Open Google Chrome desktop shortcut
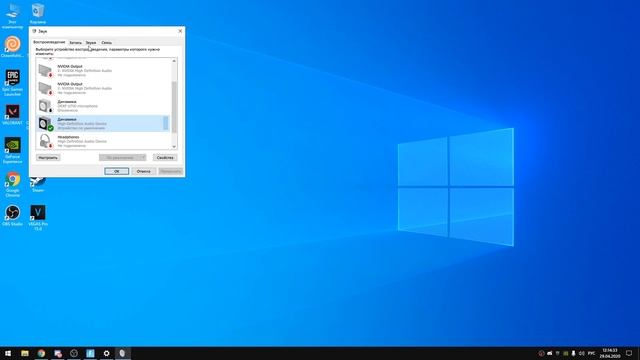 (12, 184)
